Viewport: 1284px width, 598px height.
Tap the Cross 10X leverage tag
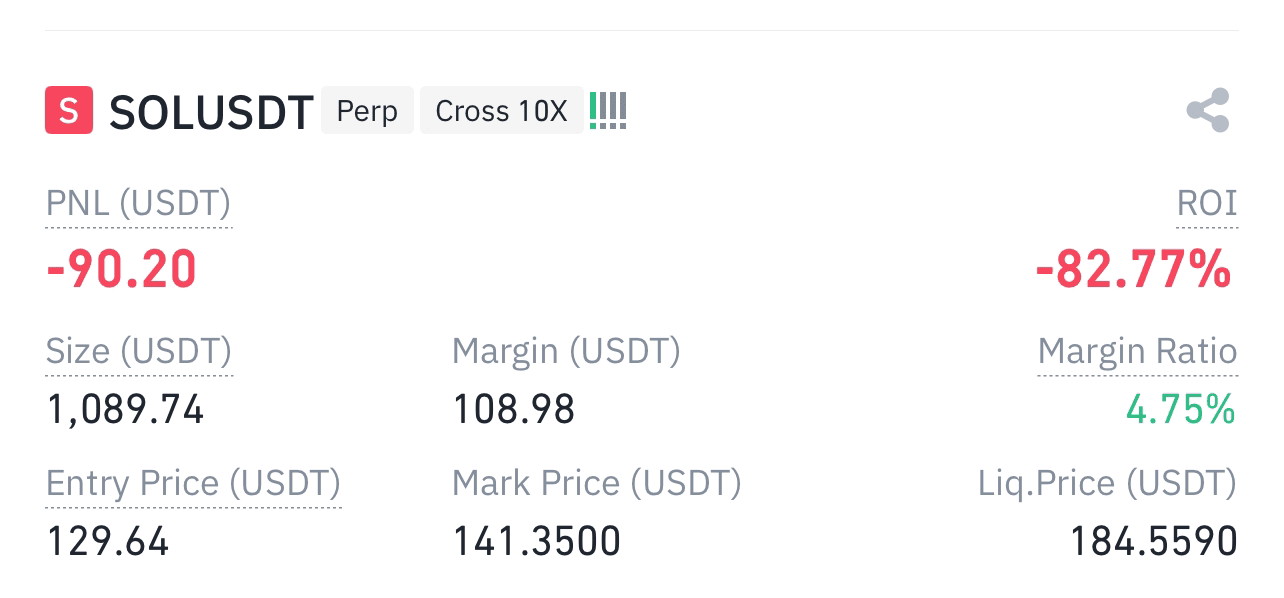tap(501, 110)
